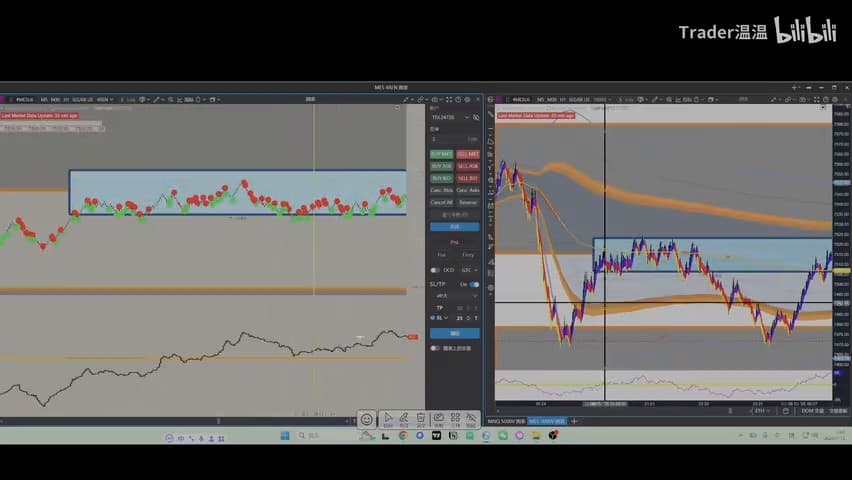
Task: Select the pointer tool in annotation bar
Action: 388,419
